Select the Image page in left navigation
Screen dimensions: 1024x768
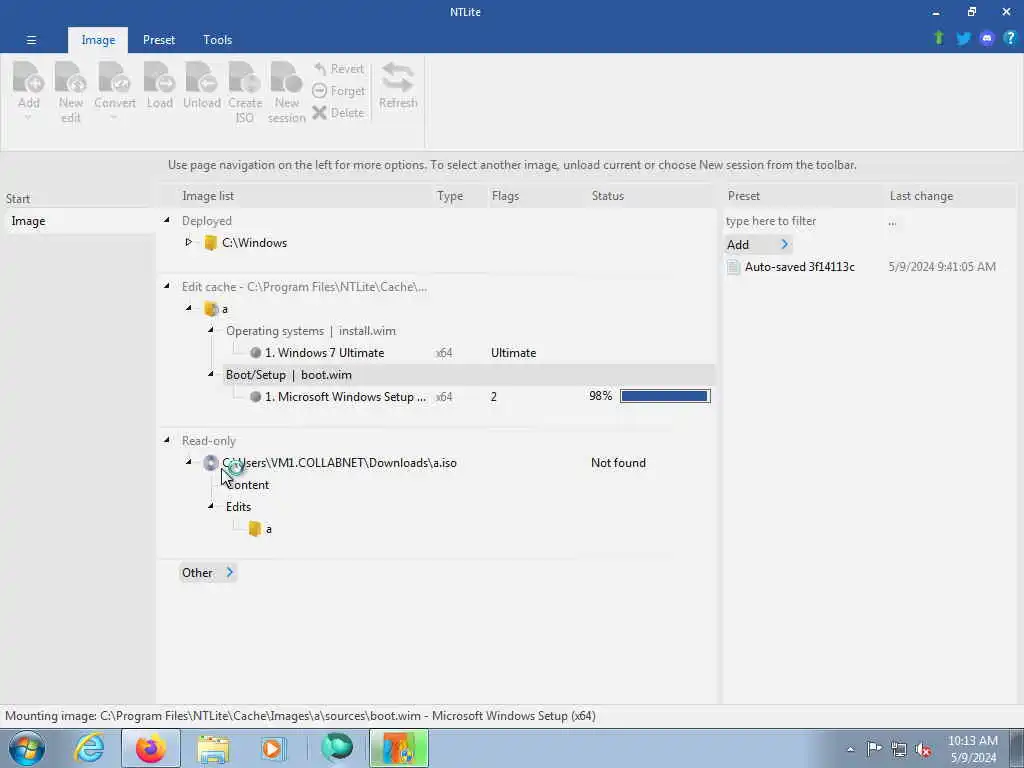(x=78, y=221)
